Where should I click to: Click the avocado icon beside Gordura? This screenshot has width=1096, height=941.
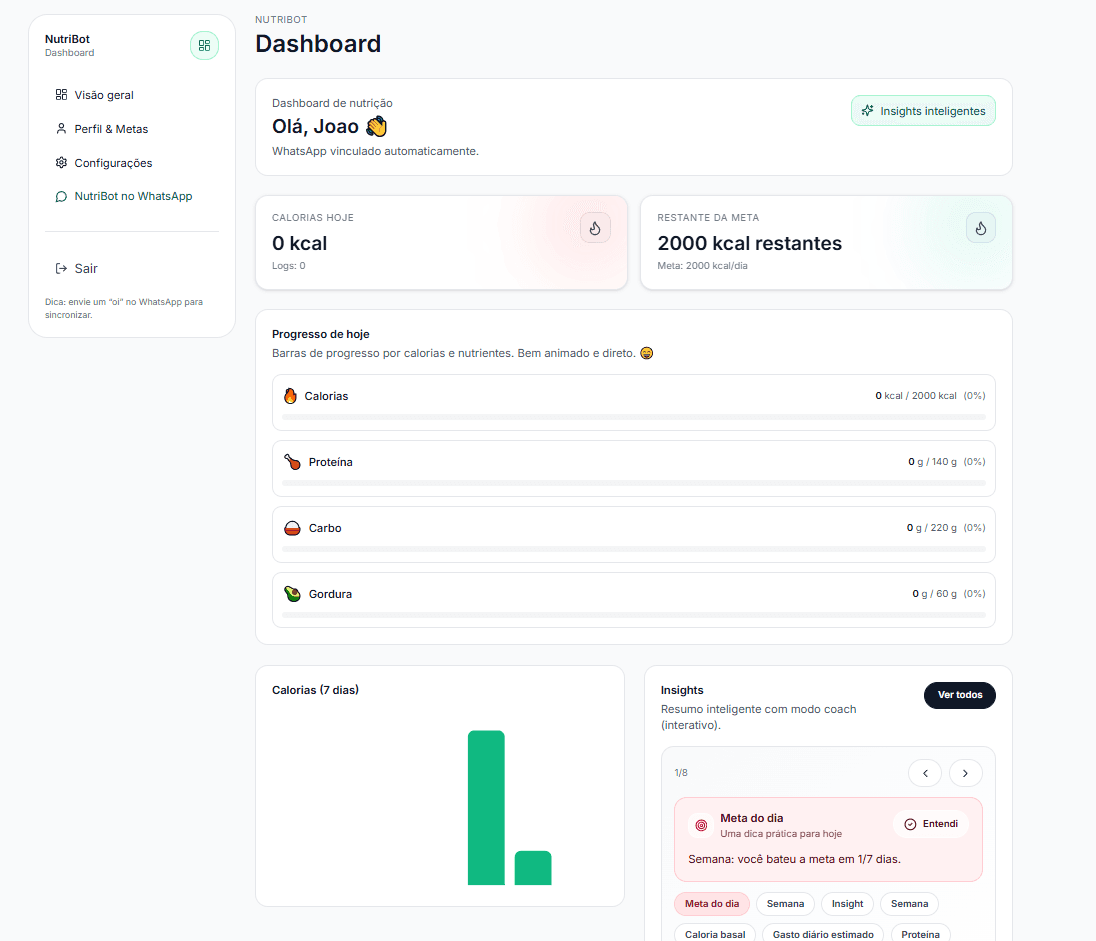292,594
